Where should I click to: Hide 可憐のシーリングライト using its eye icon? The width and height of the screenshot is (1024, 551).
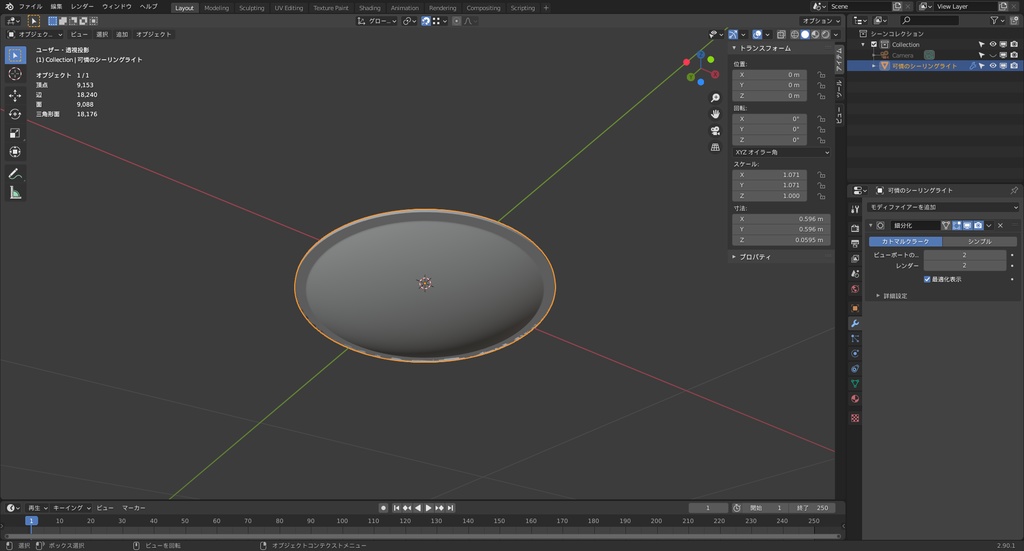point(993,66)
